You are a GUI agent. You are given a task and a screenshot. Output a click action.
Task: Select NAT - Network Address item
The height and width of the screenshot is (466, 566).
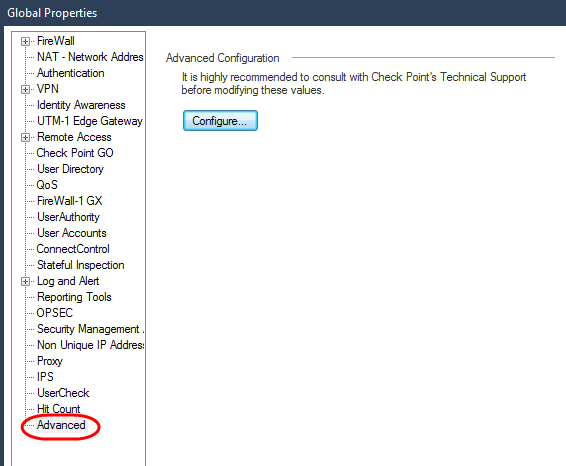pos(90,57)
